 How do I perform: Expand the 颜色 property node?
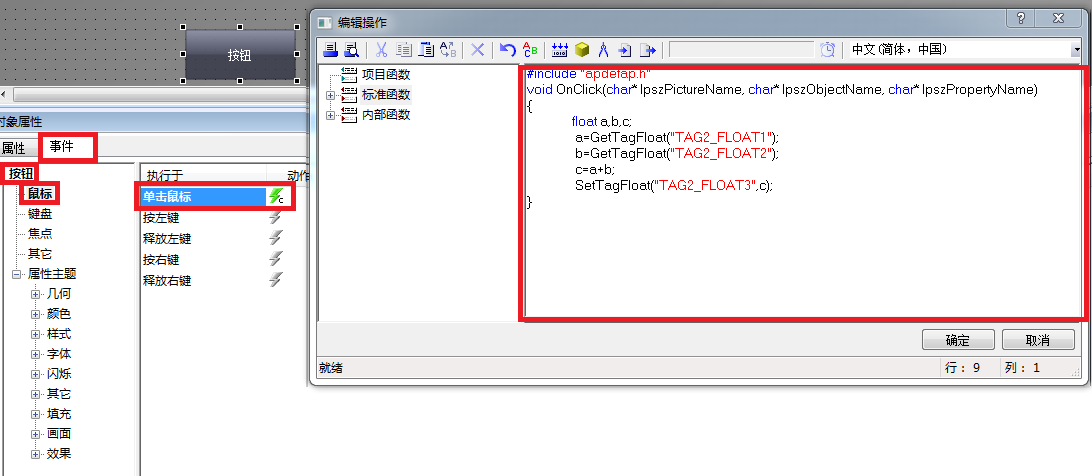[x=36, y=314]
